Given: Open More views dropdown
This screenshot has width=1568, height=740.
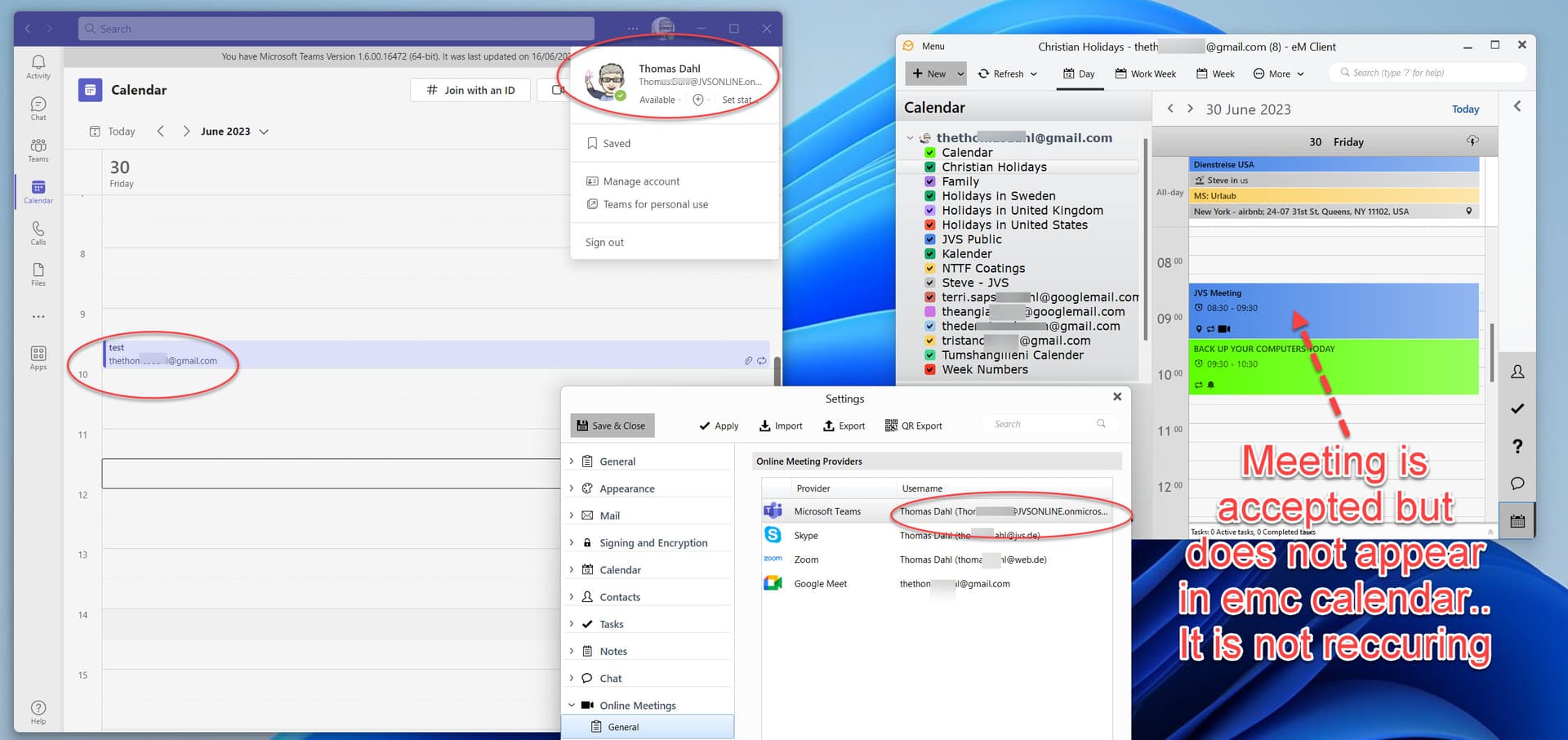Looking at the screenshot, I should [1279, 74].
